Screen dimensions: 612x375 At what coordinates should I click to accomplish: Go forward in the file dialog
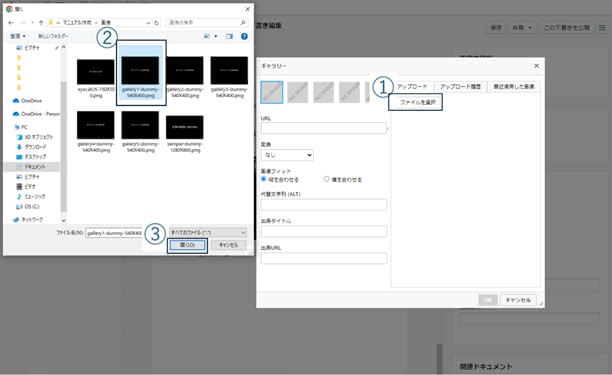[x=23, y=23]
